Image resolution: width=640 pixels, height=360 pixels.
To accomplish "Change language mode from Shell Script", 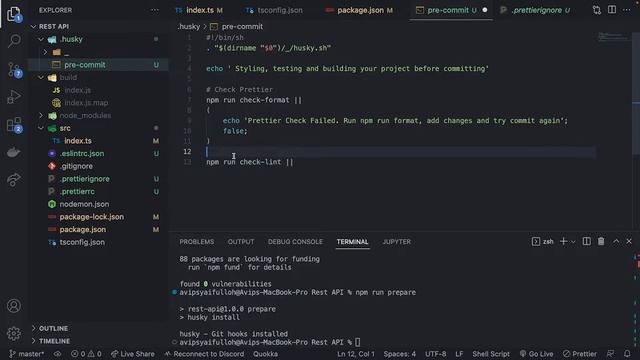I will [491, 354].
